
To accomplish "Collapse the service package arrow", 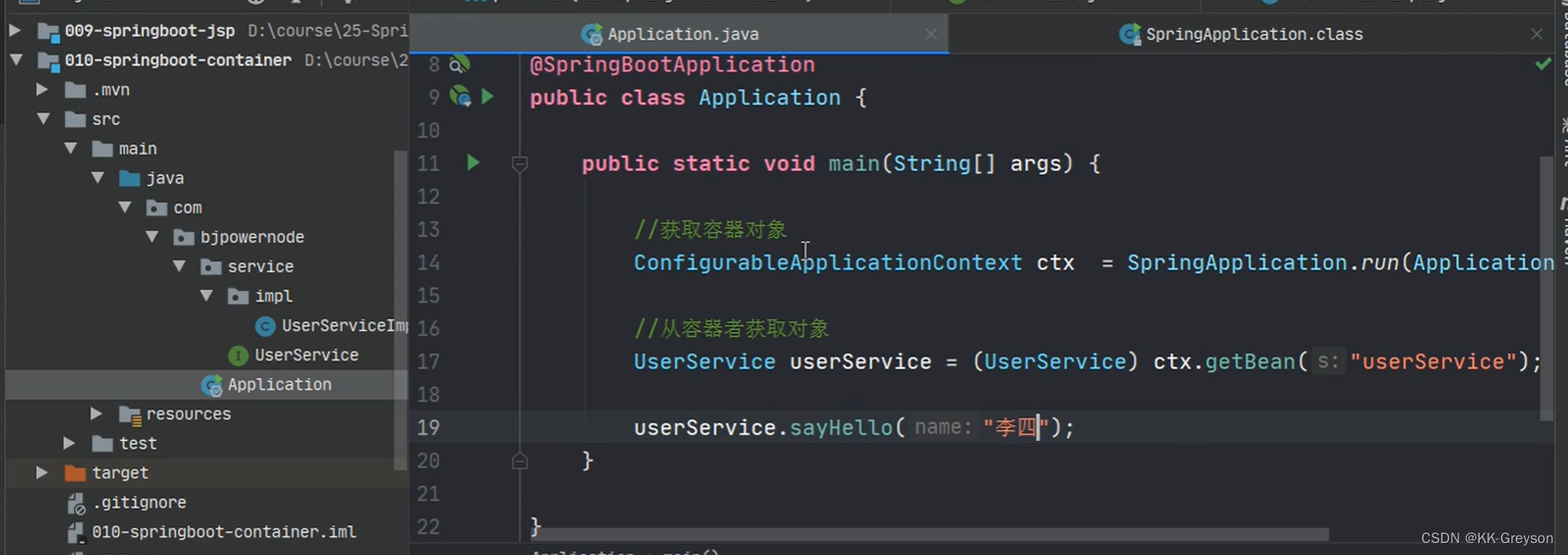I will 179,267.
